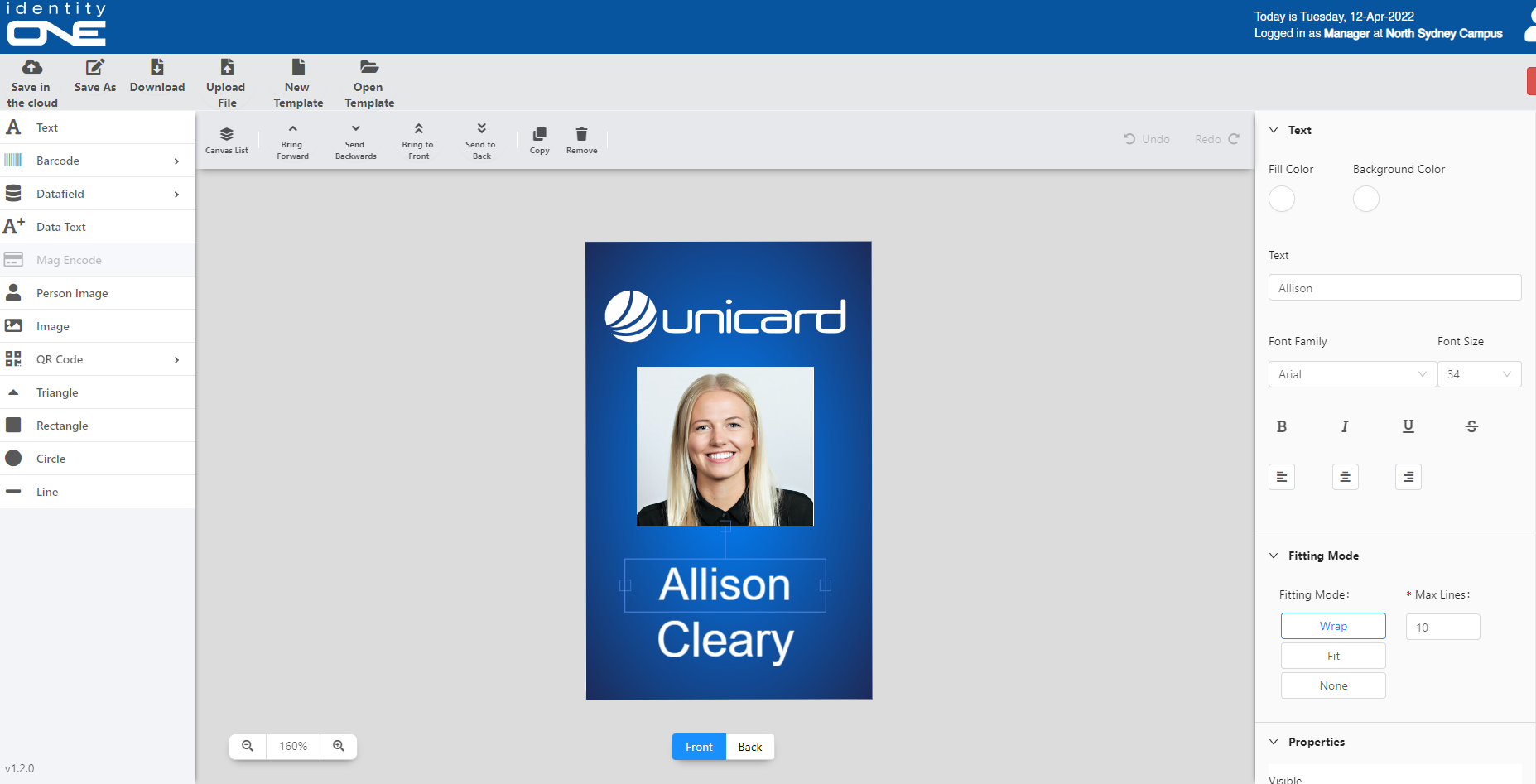Copy the selected element
The image size is (1536, 784).
click(540, 140)
